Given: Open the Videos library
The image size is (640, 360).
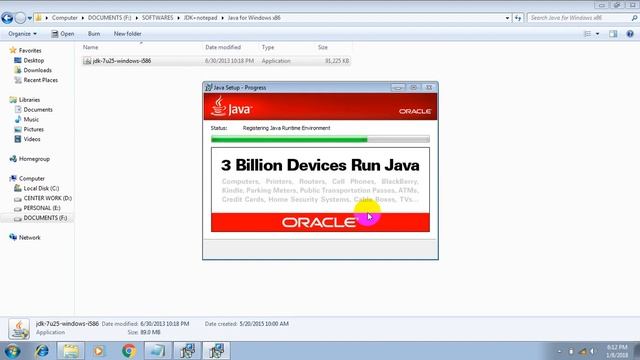Looking at the screenshot, I should [x=31, y=139].
